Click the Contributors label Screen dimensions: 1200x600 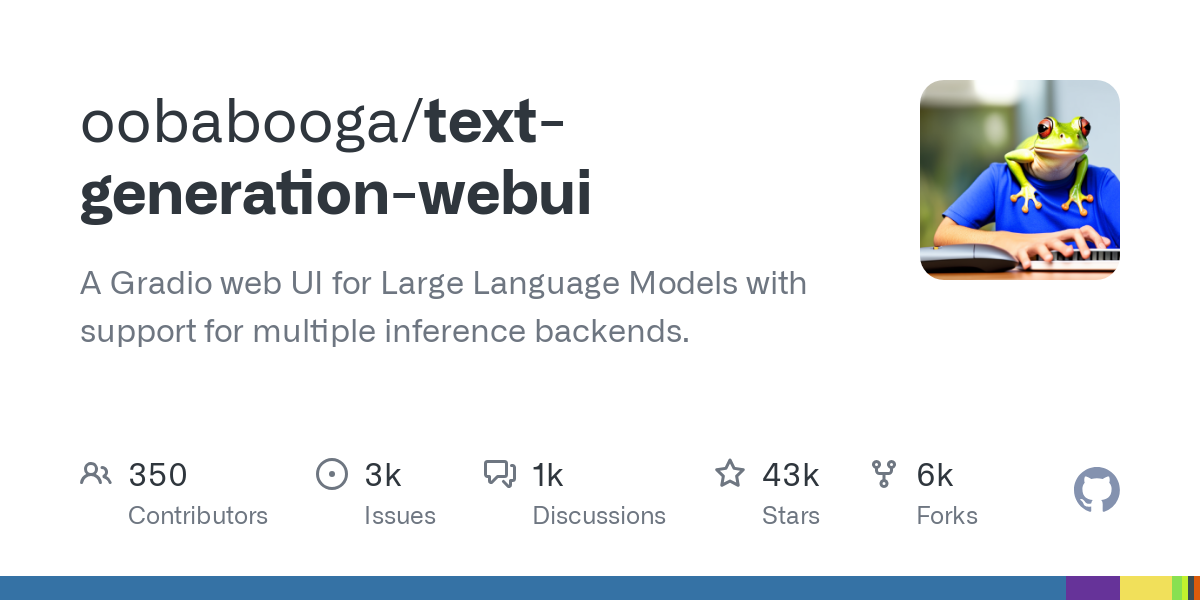[x=198, y=516]
